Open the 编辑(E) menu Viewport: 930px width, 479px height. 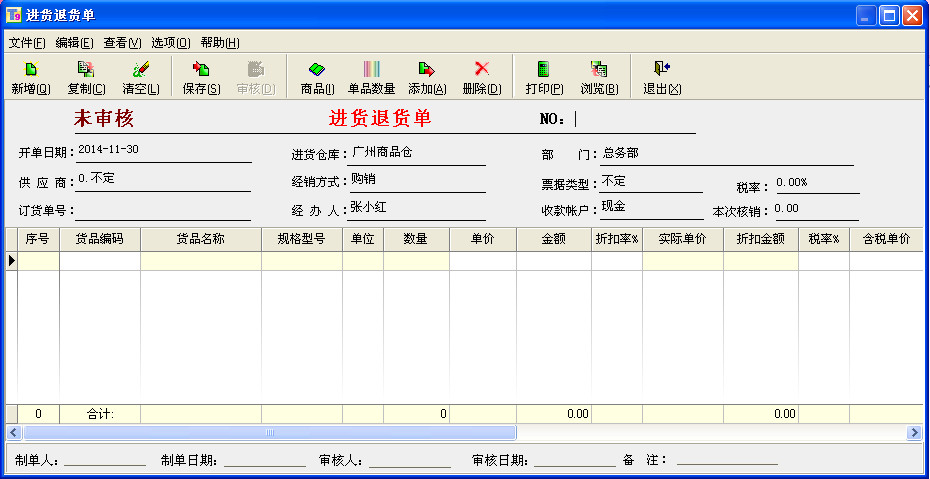pos(75,43)
